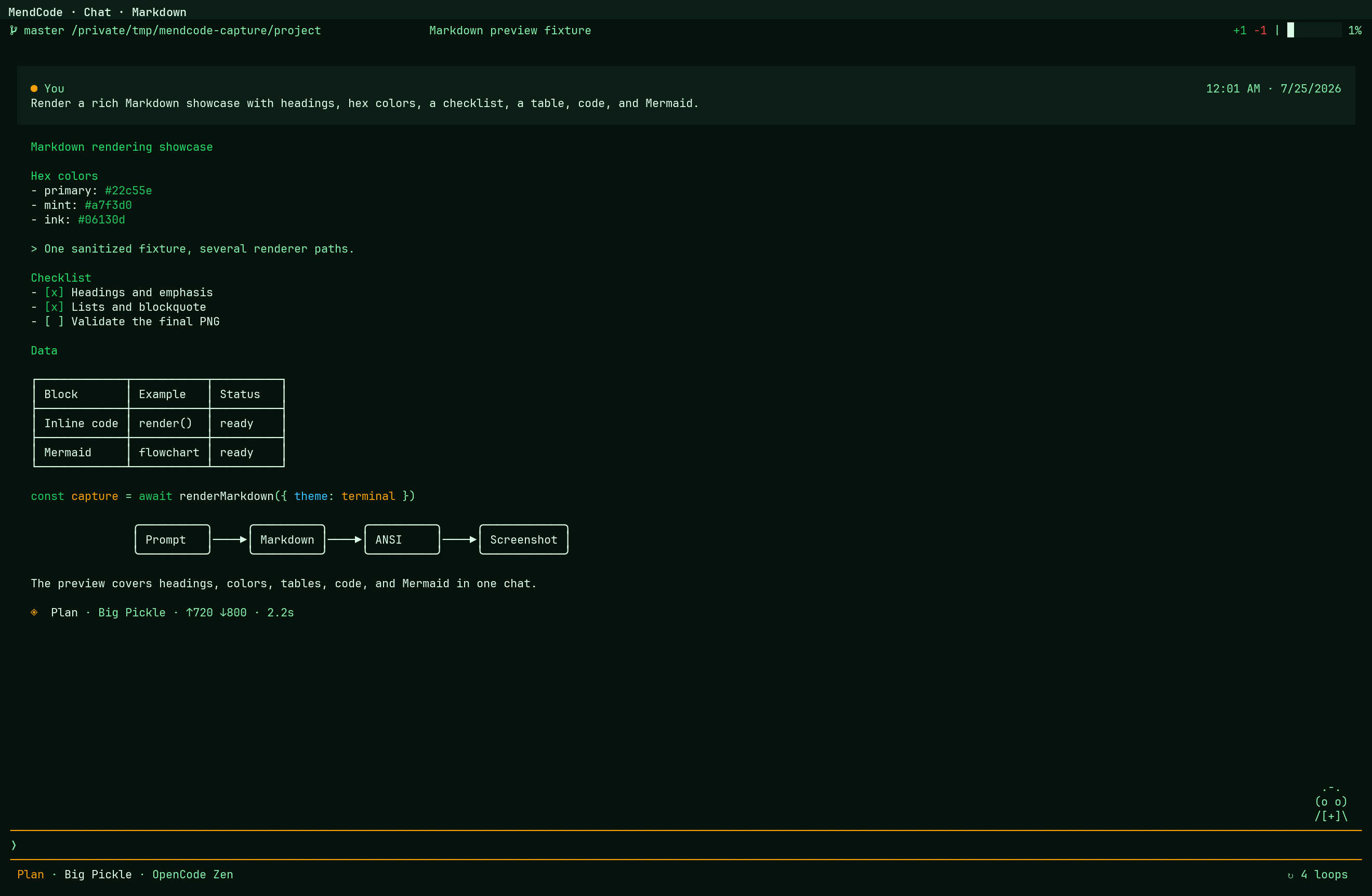Click the /private/tmp/mendcode-capture/project path
The image size is (1372, 896).
click(x=196, y=31)
